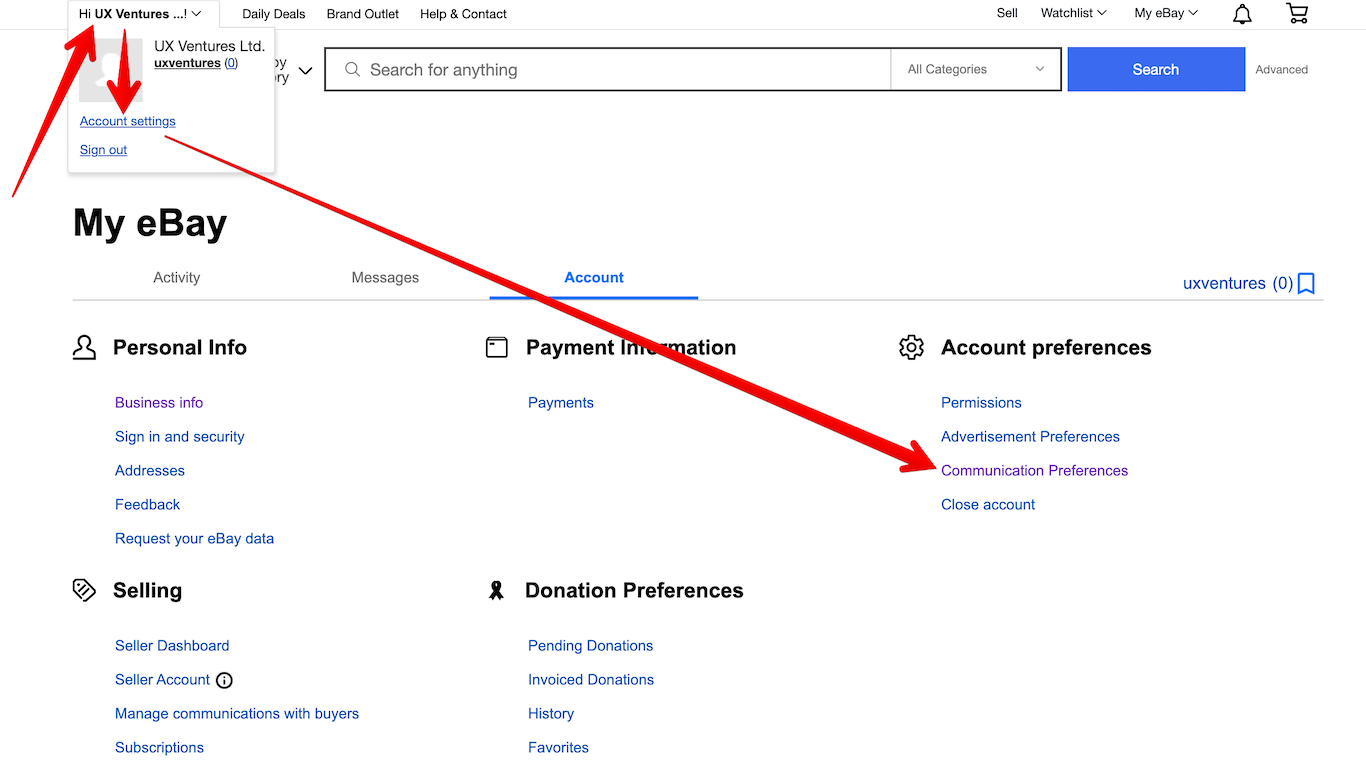Viewport: 1366px width, 768px height.
Task: Open Business info link
Action: point(159,403)
